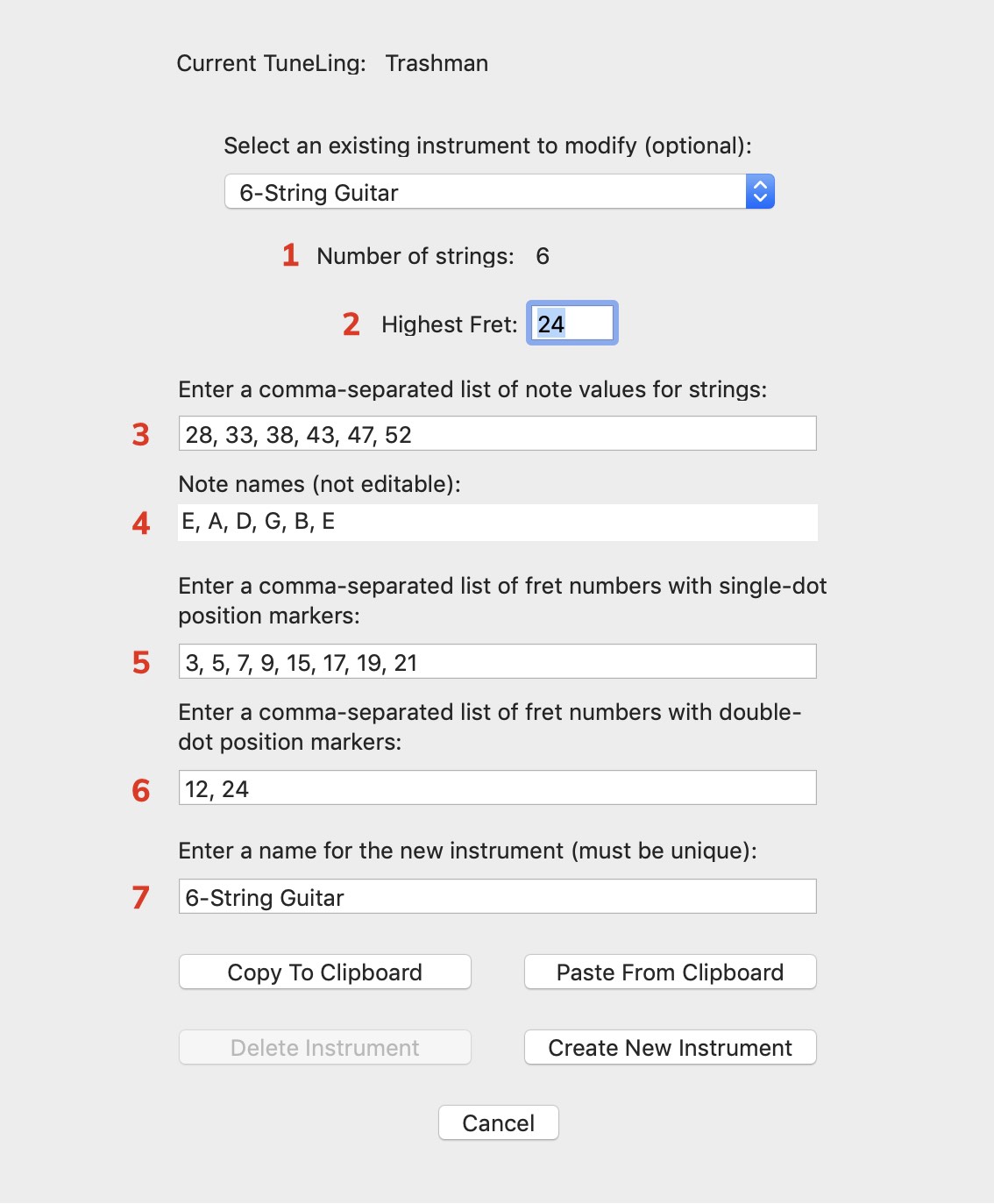Click the Current TuneLing Trashman label

pos(332,63)
